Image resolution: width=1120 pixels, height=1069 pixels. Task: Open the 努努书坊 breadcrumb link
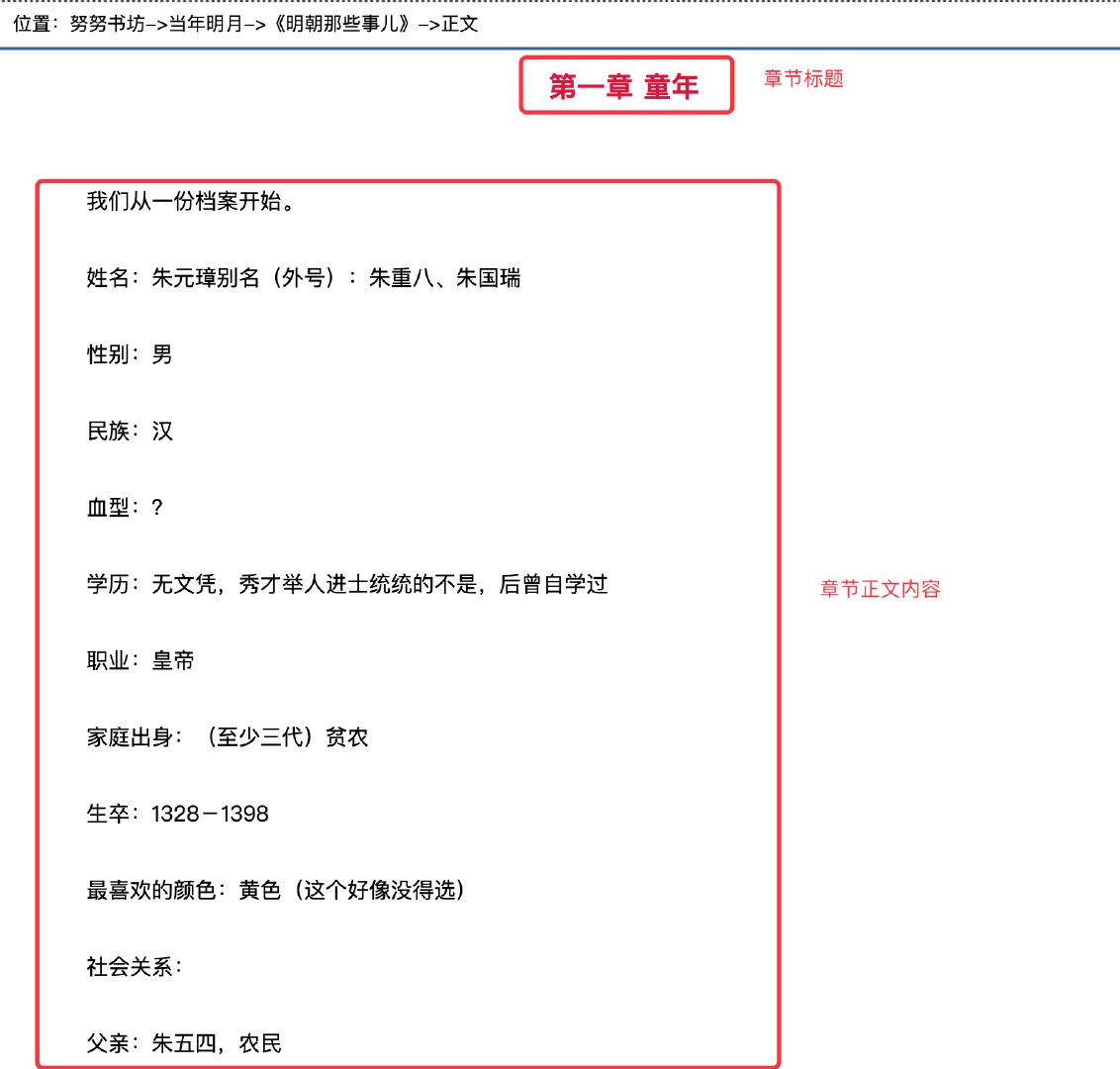(107, 25)
